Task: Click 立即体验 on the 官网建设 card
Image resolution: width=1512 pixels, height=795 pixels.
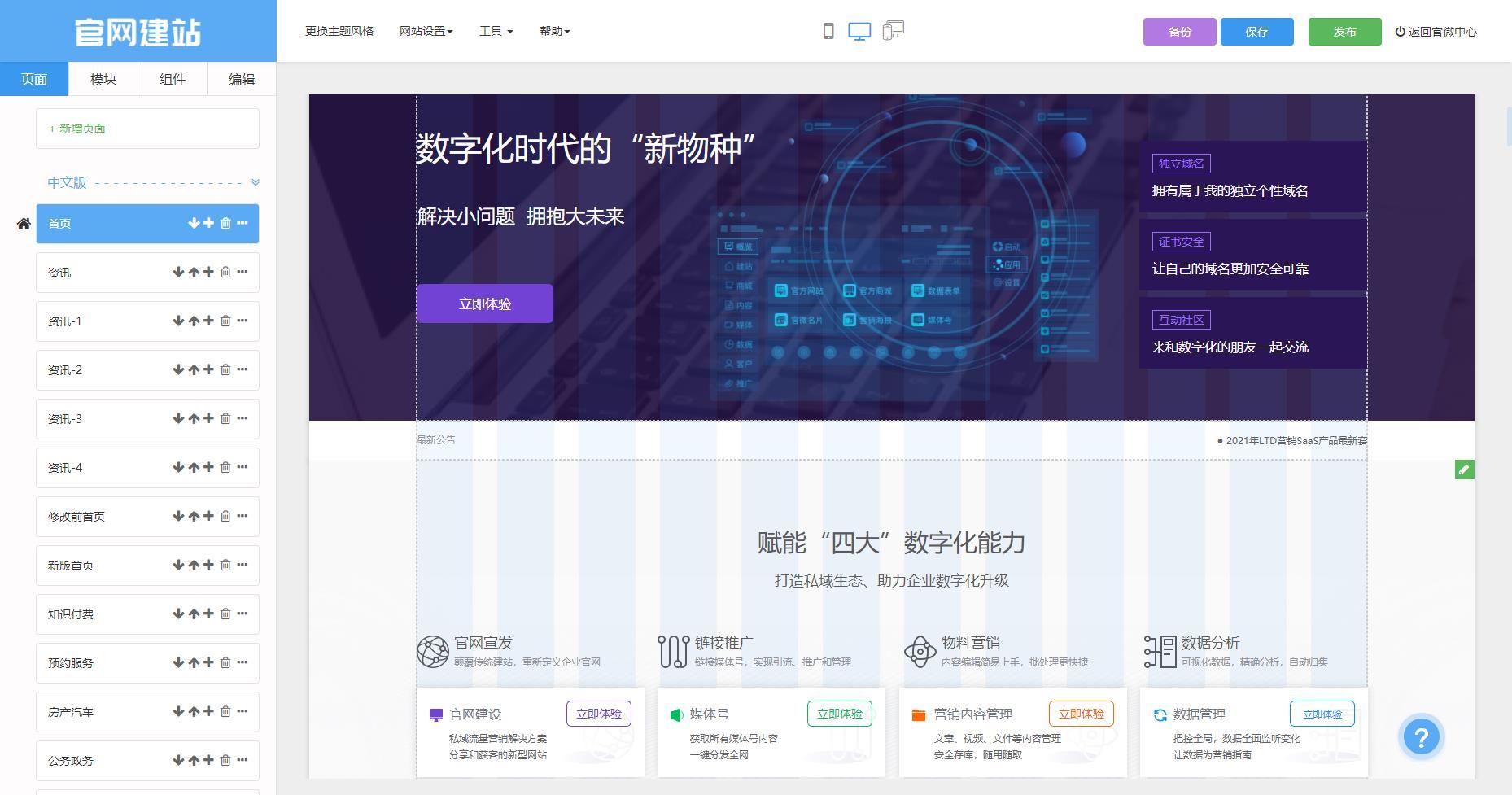Action: pos(599,714)
